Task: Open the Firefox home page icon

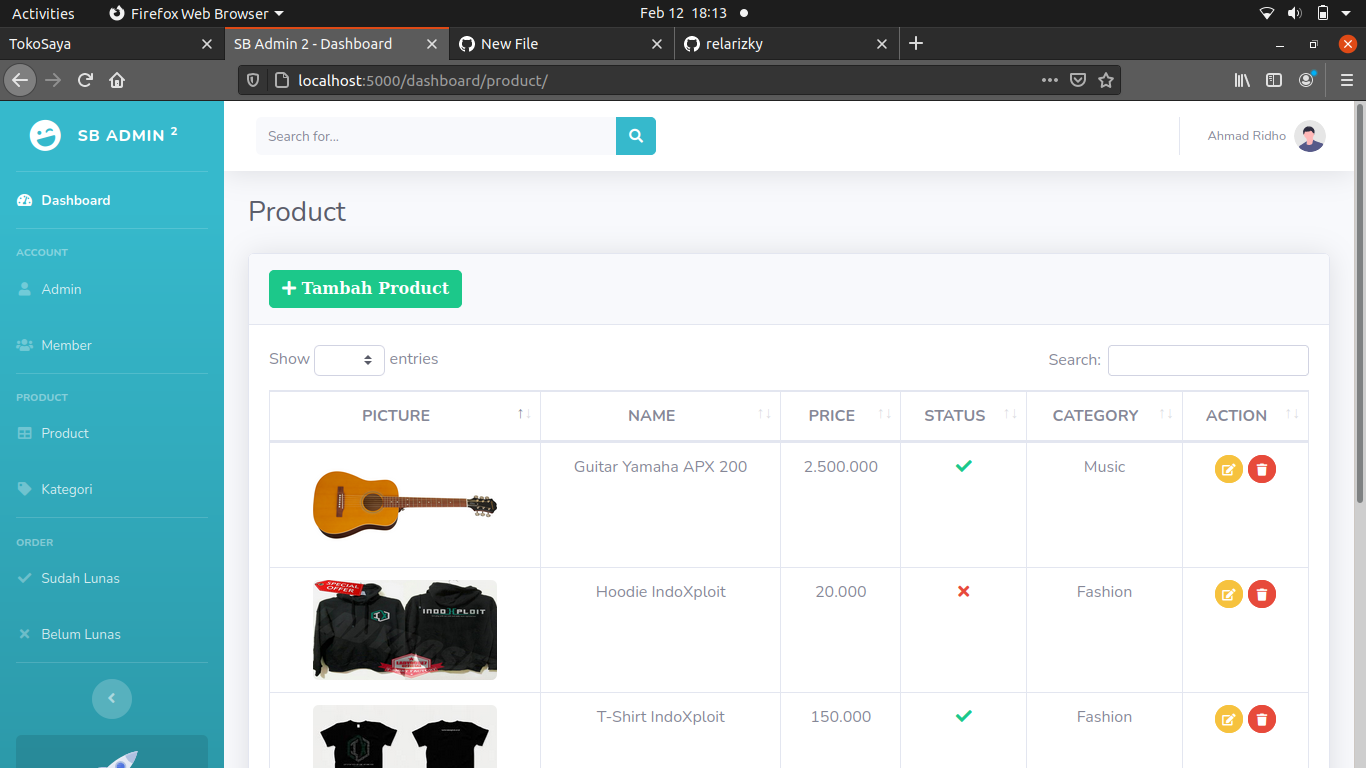Action: pos(117,80)
